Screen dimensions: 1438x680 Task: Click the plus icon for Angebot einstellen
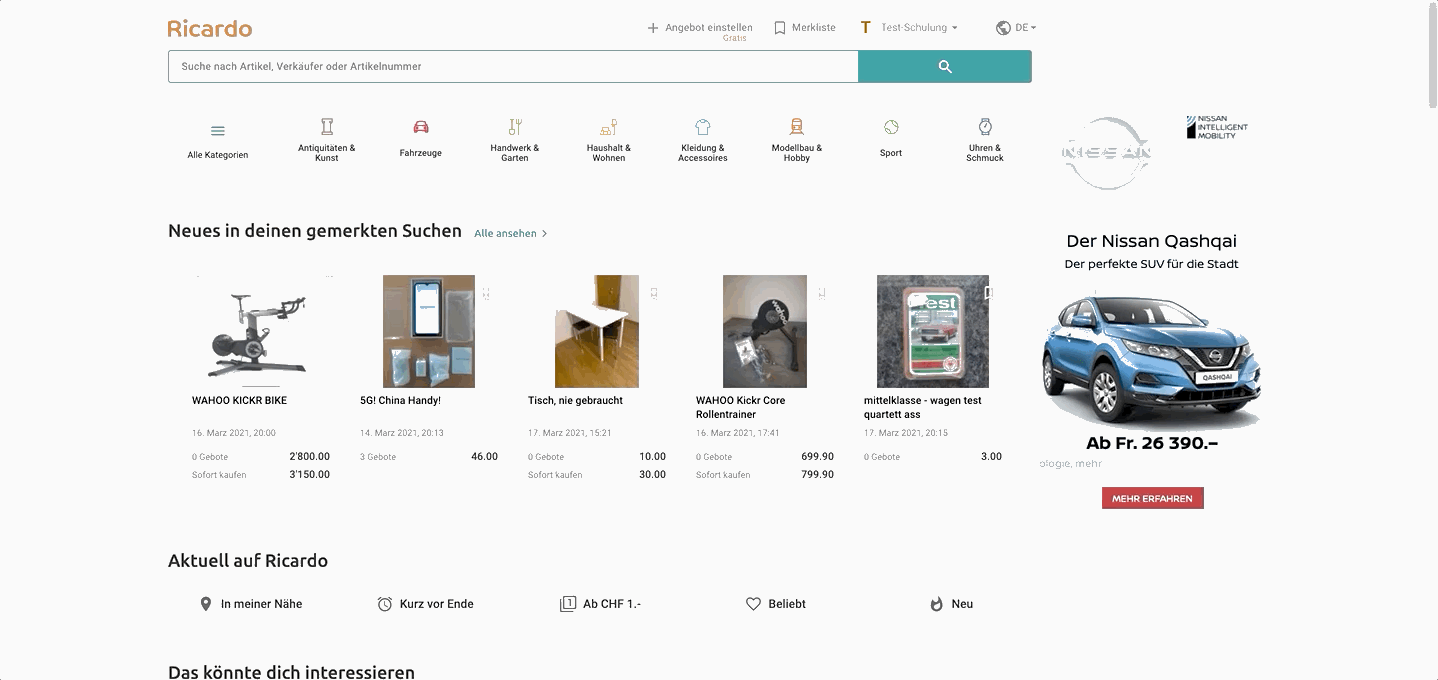pyautogui.click(x=653, y=28)
